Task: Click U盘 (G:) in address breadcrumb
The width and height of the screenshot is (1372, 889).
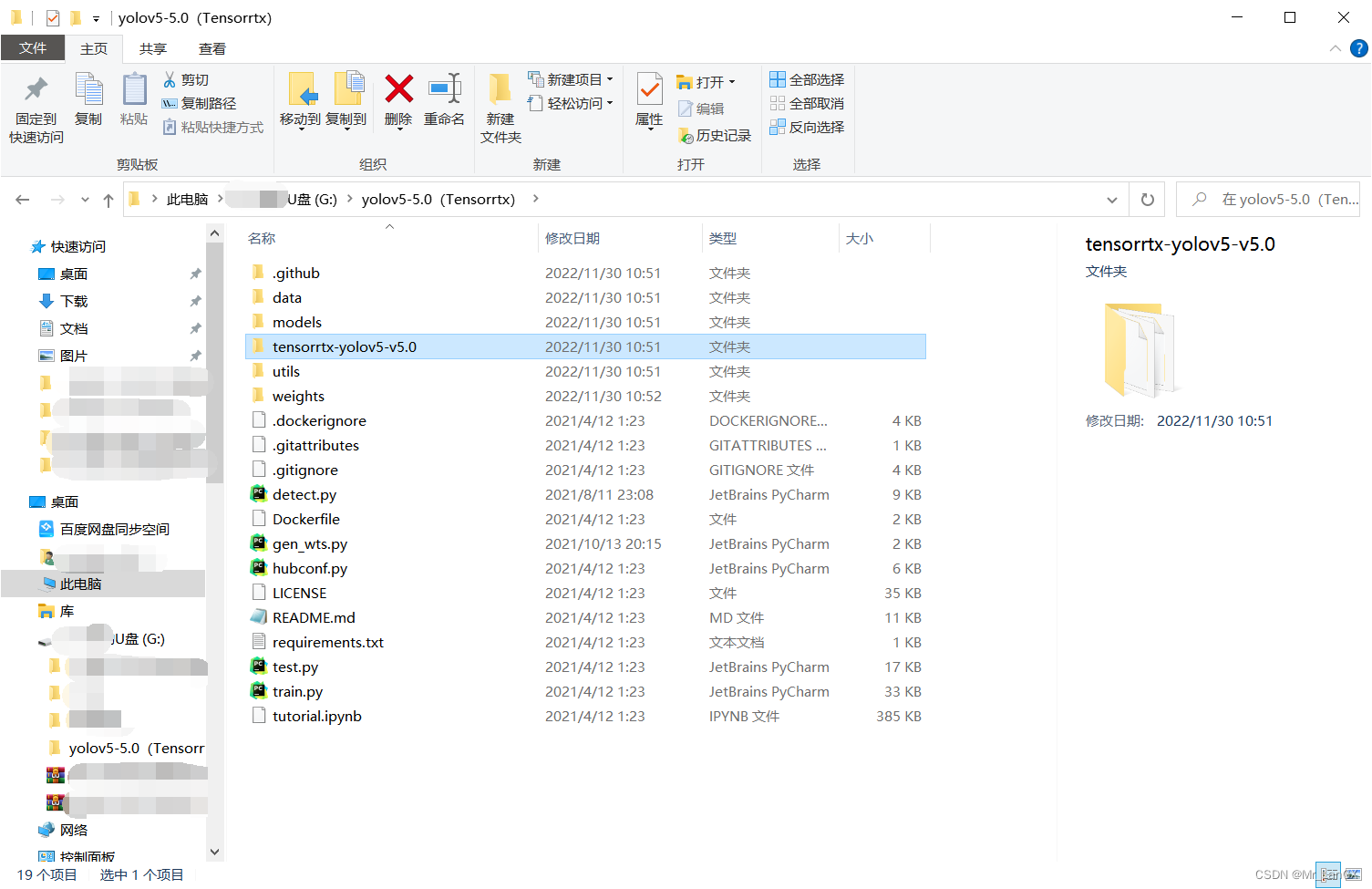Action: click(x=312, y=200)
